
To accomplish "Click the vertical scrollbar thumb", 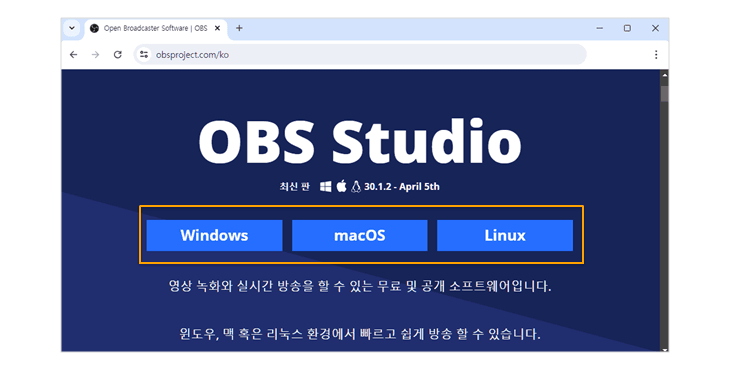I will [x=664, y=93].
